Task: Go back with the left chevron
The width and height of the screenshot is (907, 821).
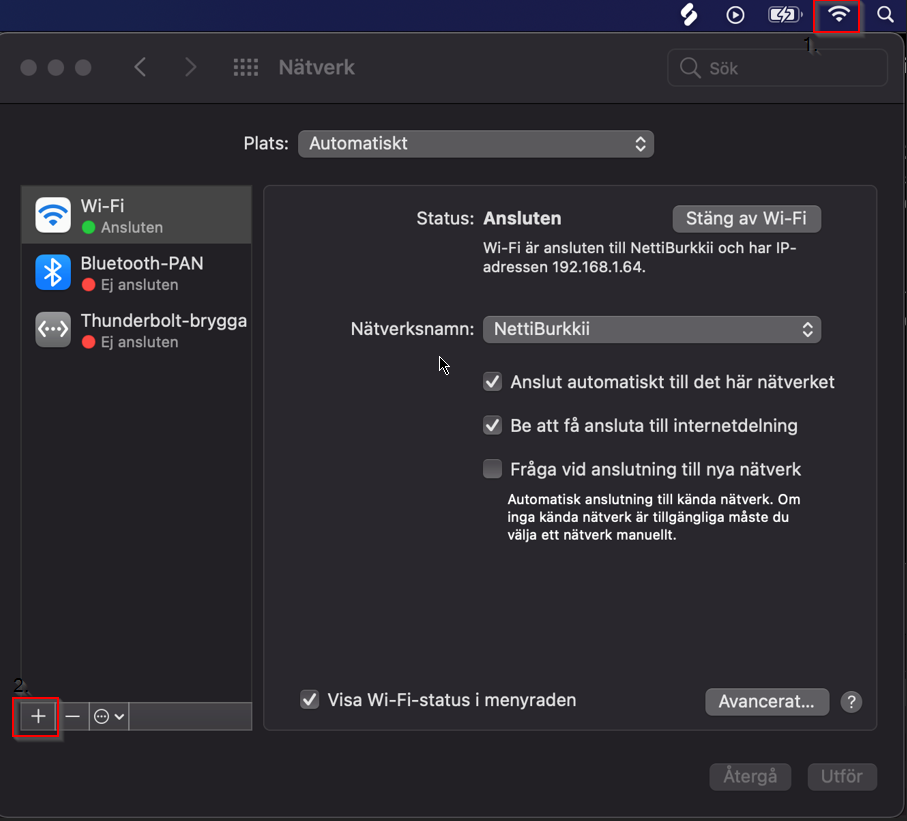Action: pos(140,68)
